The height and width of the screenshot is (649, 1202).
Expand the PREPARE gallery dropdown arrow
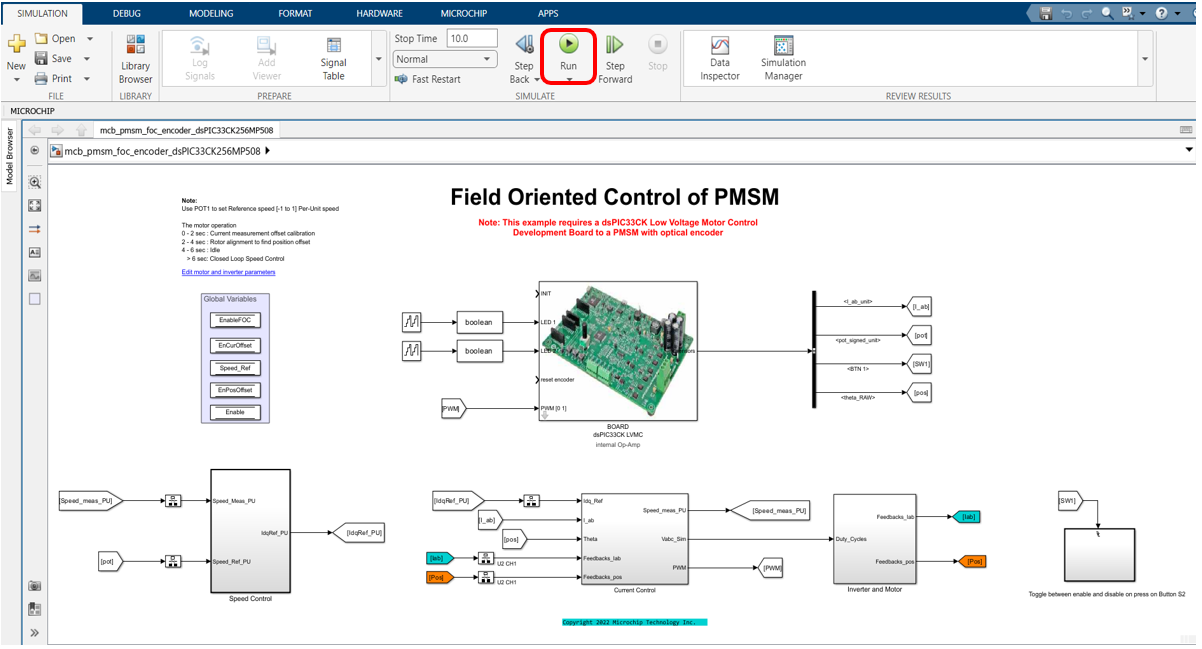[x=378, y=59]
